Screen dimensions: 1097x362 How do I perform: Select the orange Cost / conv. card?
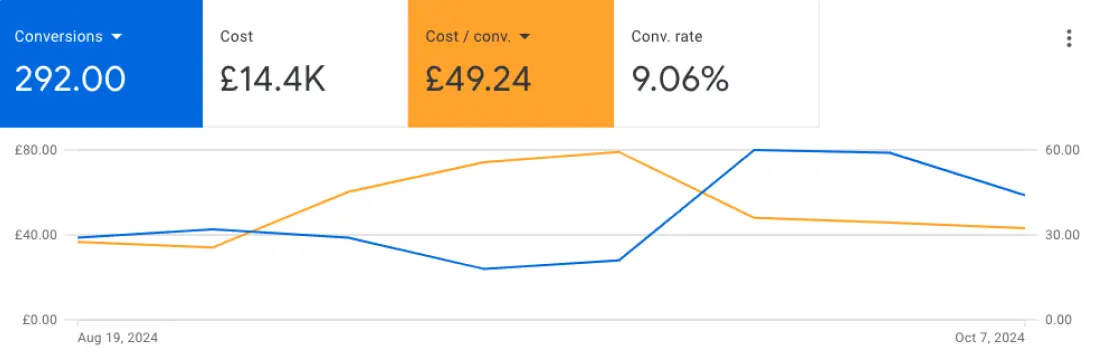511,64
